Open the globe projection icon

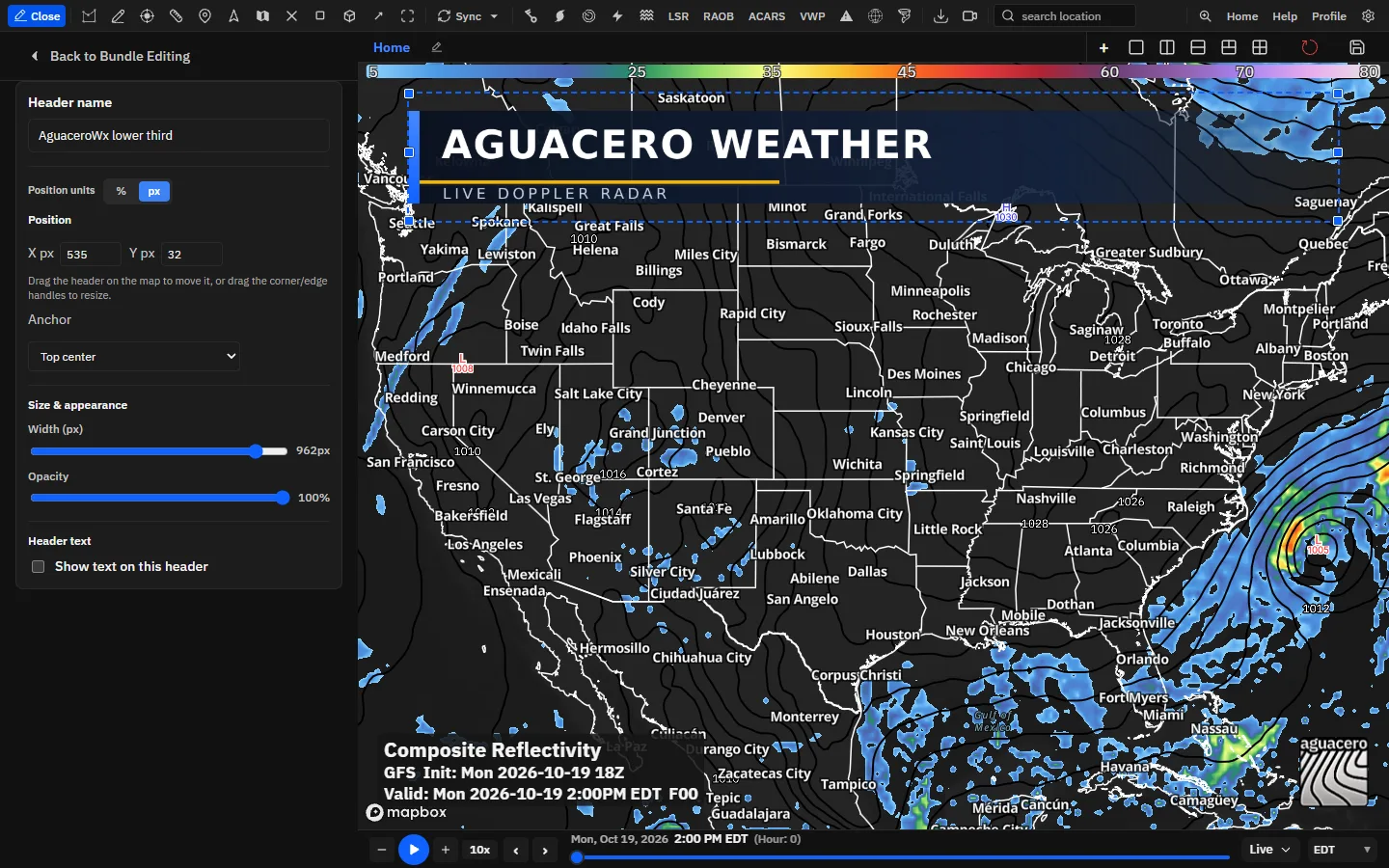[875, 16]
